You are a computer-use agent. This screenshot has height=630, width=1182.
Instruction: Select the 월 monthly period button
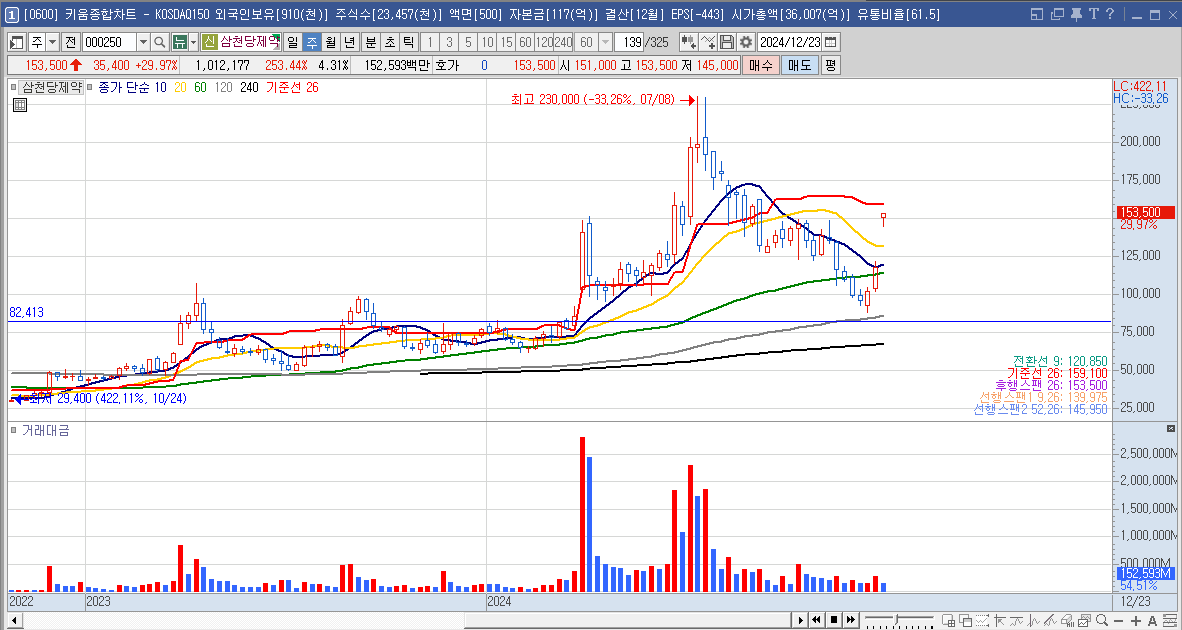click(x=331, y=42)
